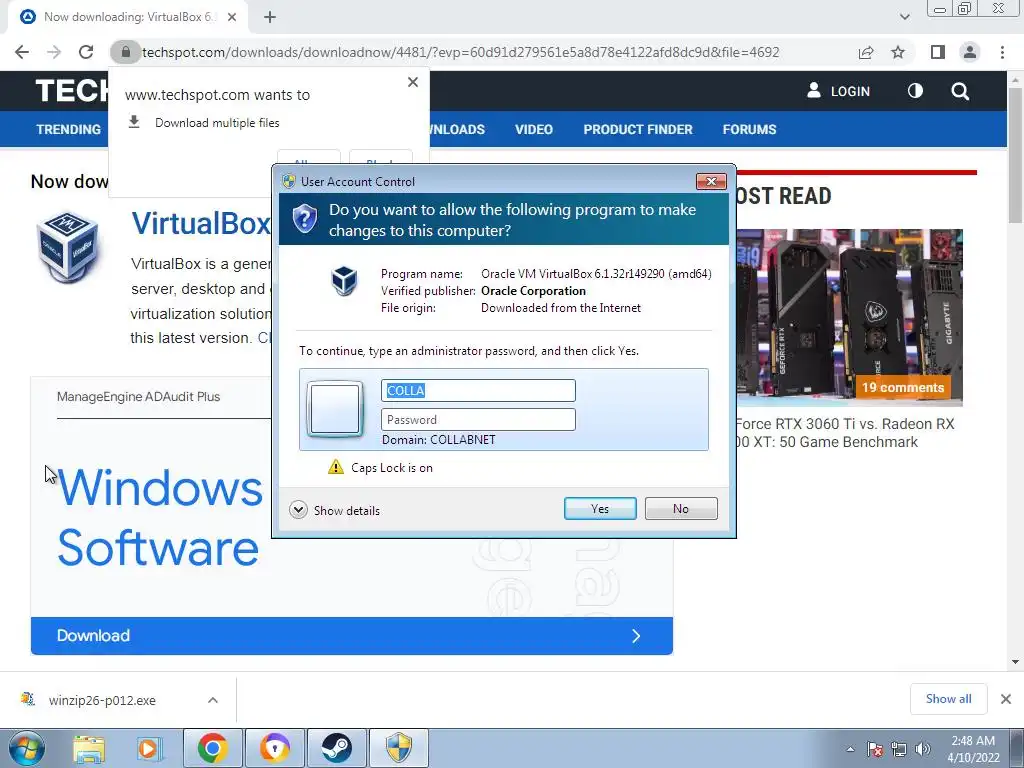Switch to Chrome on the taskbar
This screenshot has height=768, width=1024.
213,748
